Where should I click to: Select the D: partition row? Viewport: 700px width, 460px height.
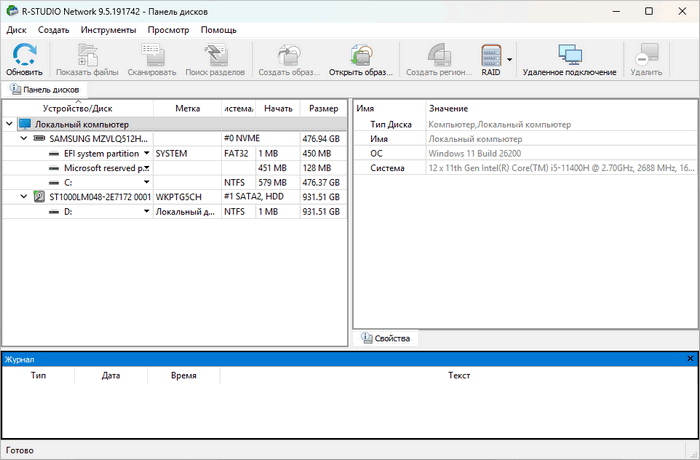pyautogui.click(x=70, y=212)
